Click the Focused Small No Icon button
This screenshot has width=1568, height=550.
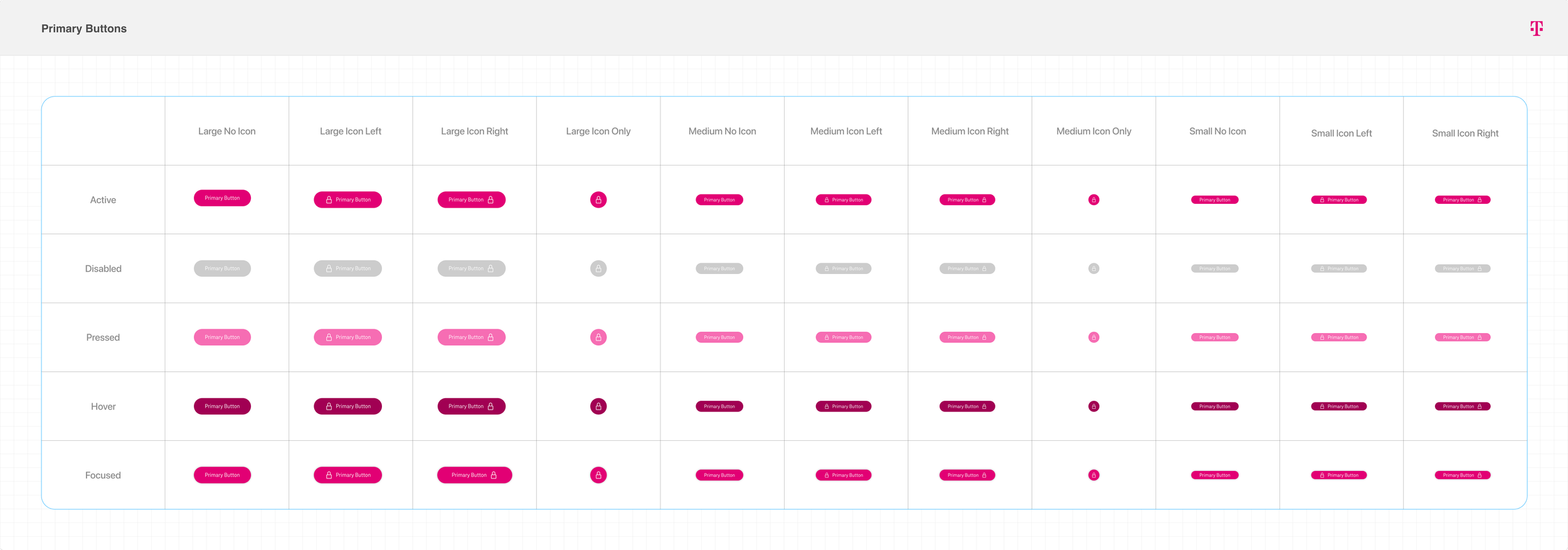coord(1215,475)
